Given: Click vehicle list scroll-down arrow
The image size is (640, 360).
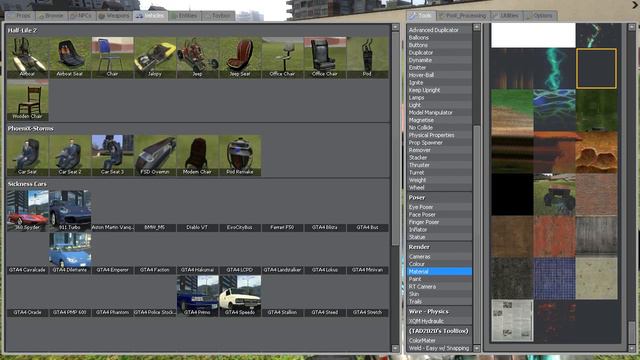Looking at the screenshot, I should (395, 348).
